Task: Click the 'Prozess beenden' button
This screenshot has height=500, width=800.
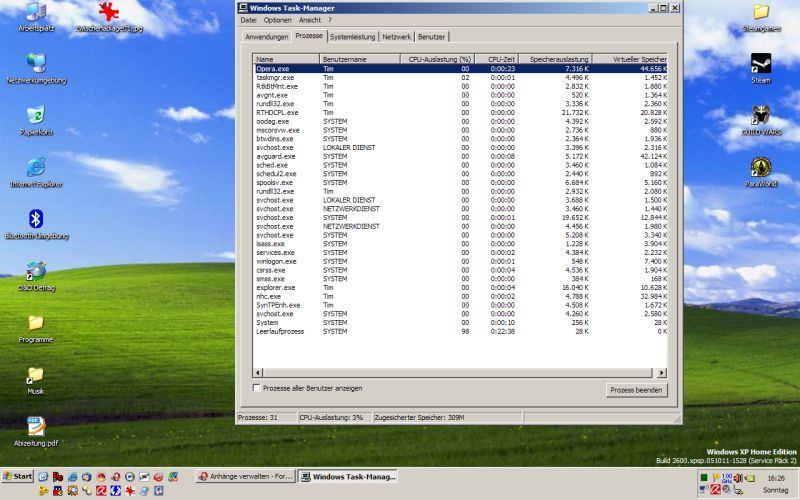Action: click(636, 390)
